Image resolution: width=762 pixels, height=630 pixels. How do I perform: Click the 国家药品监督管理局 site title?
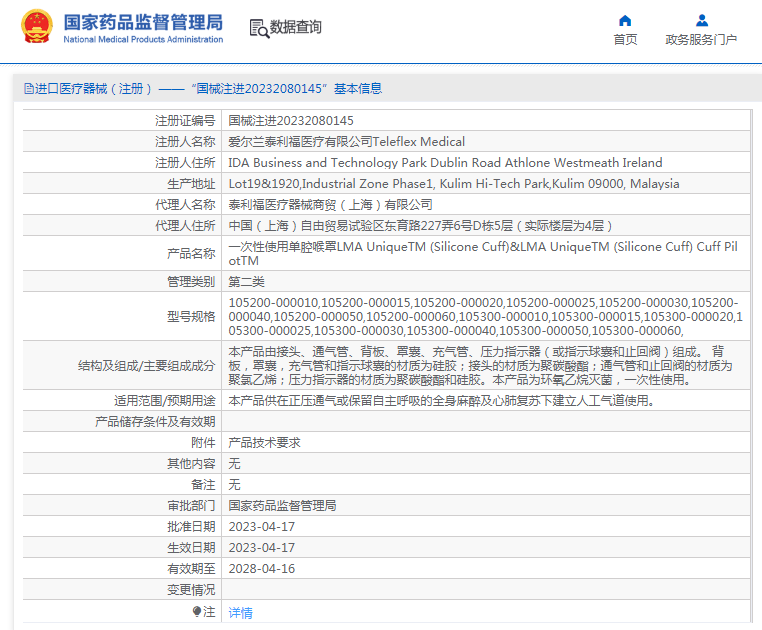tap(143, 22)
